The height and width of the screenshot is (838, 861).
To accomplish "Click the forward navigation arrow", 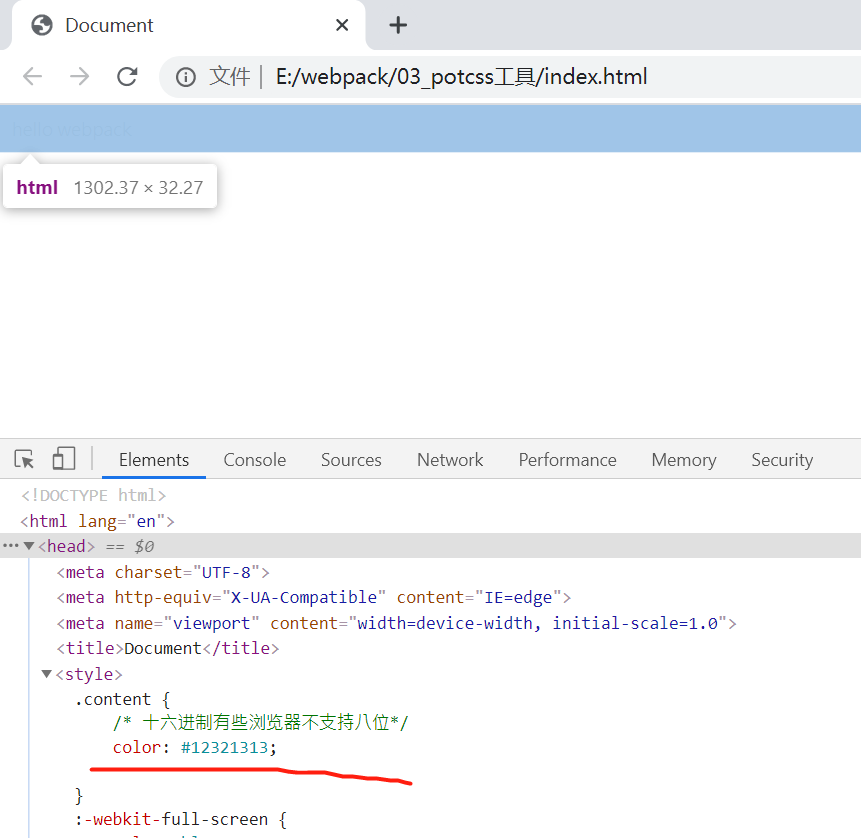I will click(80, 76).
